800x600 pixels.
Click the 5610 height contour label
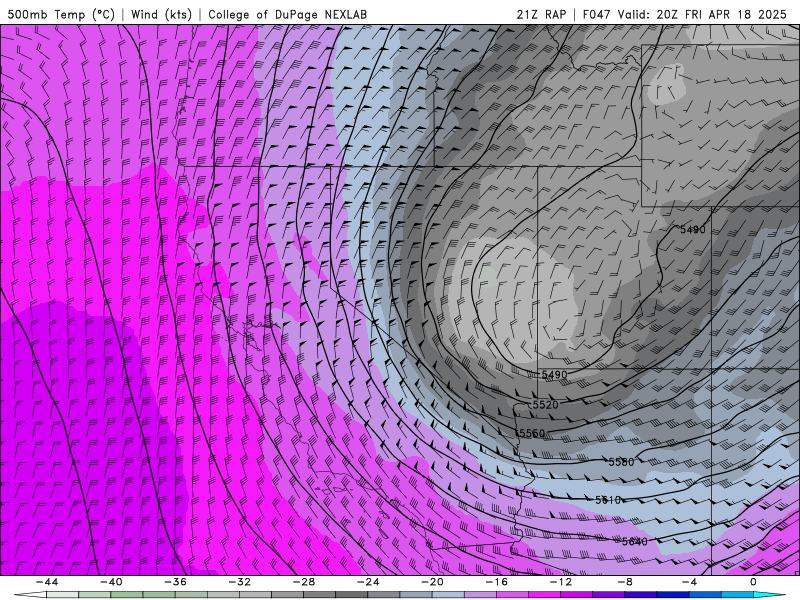coord(608,500)
